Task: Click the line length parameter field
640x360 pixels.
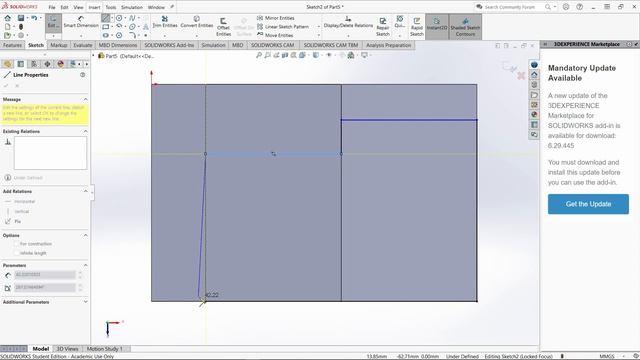Action: 45,275
